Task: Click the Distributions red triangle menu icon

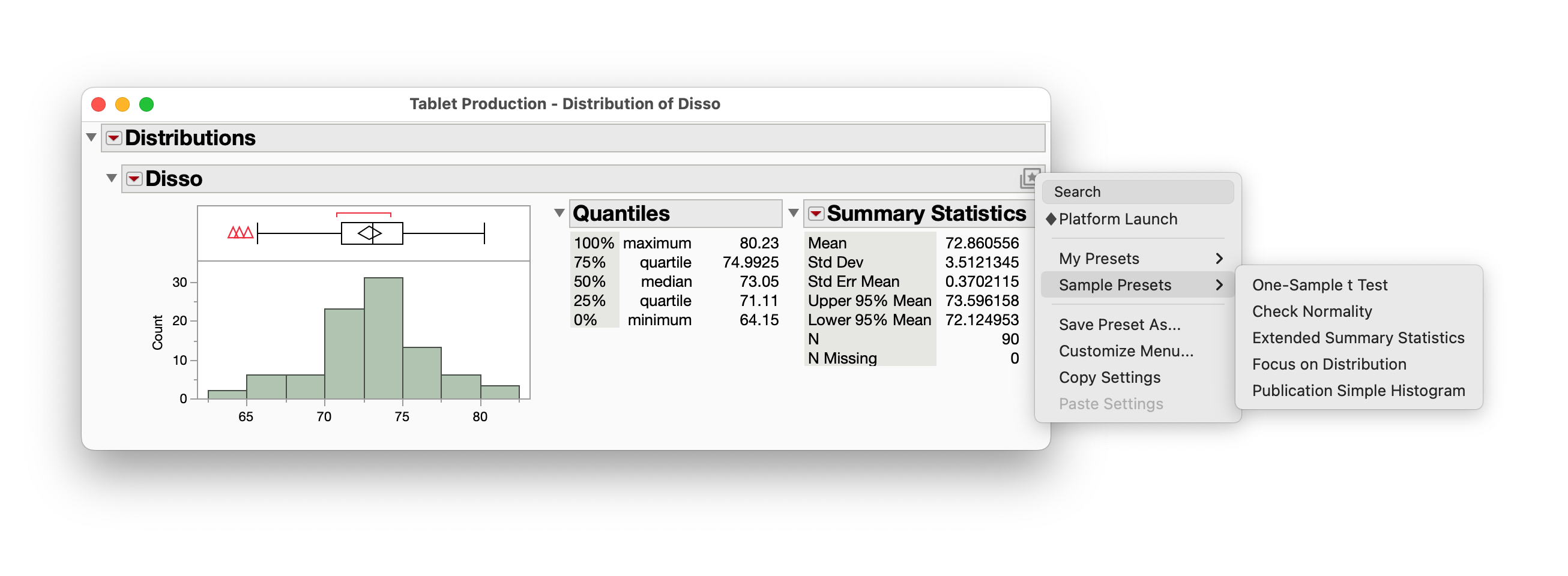Action: [x=113, y=138]
